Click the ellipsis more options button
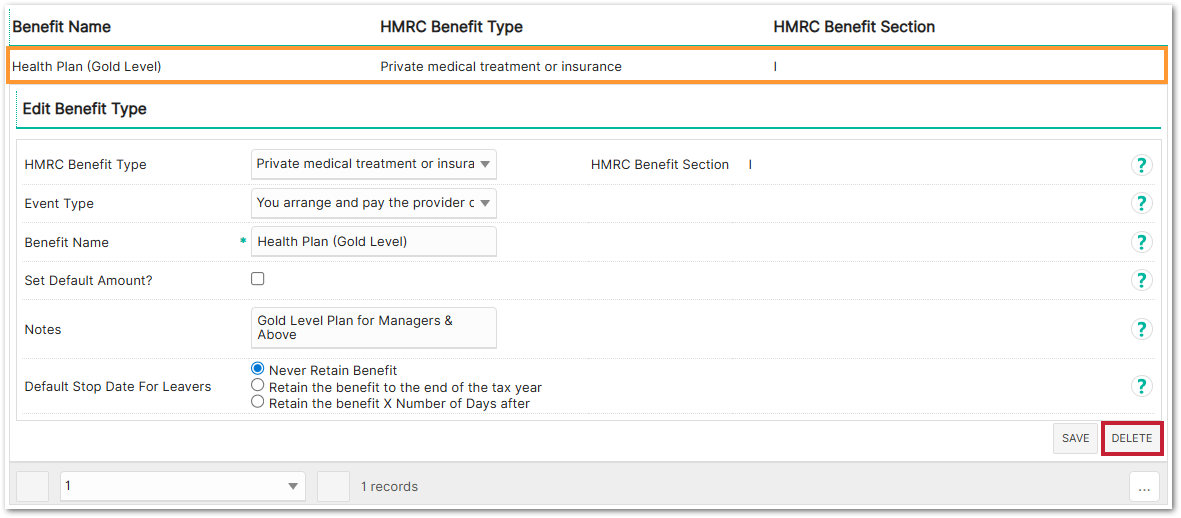This screenshot has width=1181, height=518. [x=1144, y=487]
